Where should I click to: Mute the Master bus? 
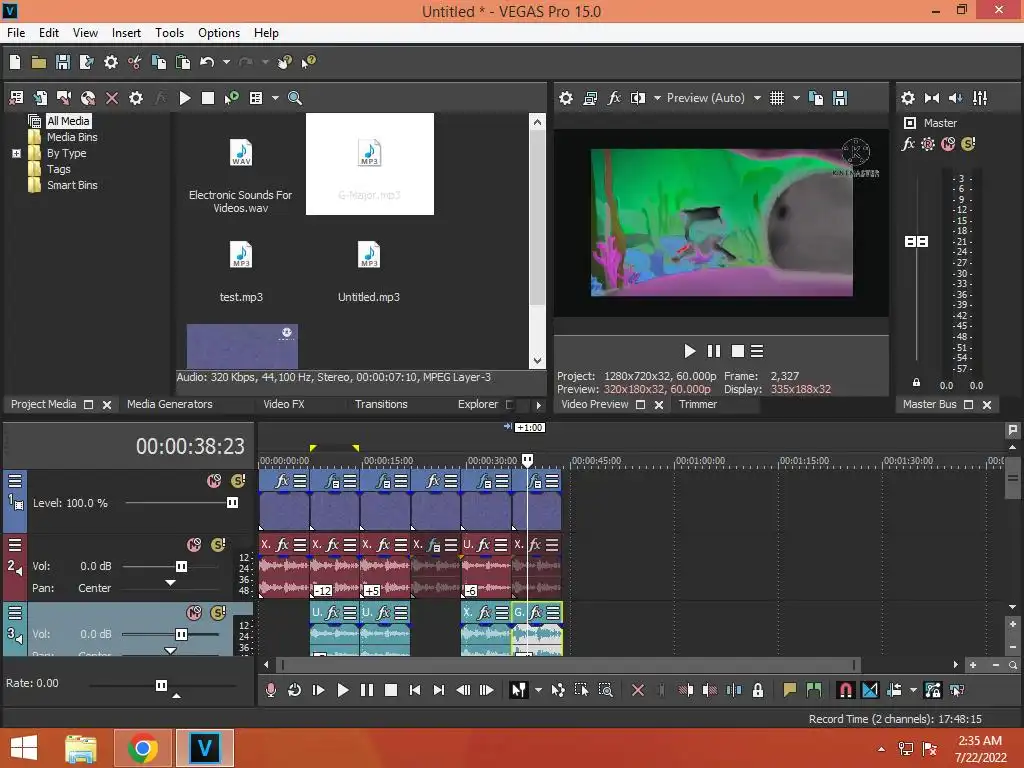pyautogui.click(x=948, y=144)
